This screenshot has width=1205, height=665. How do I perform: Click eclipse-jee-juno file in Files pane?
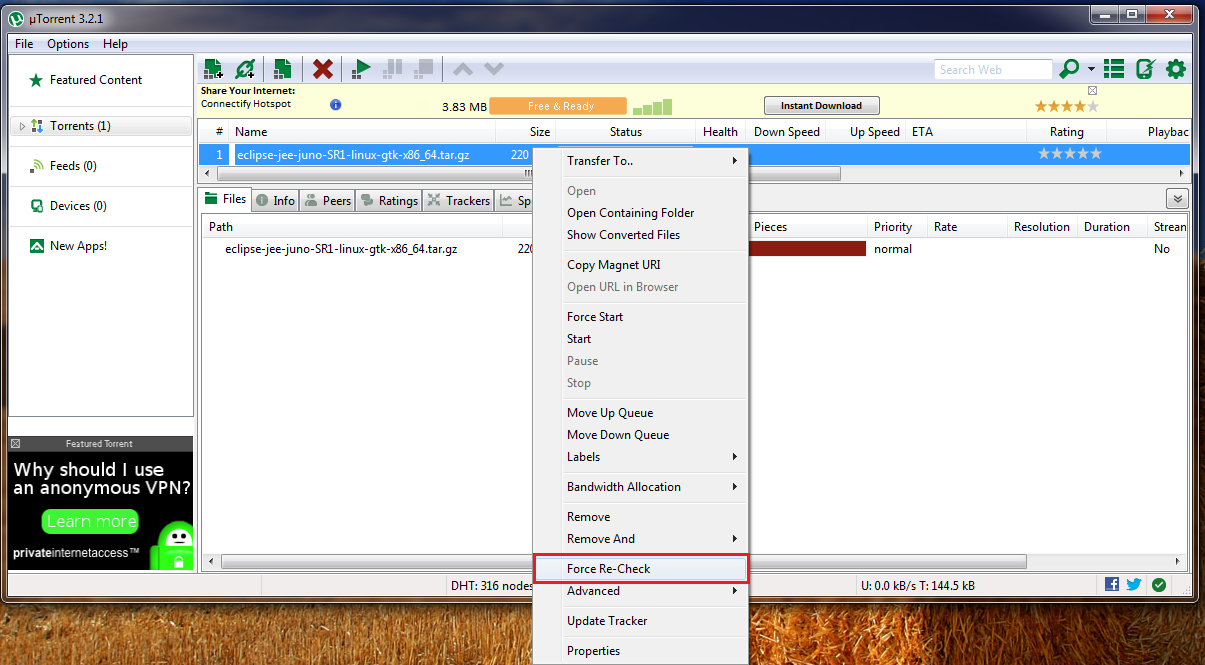coord(341,249)
